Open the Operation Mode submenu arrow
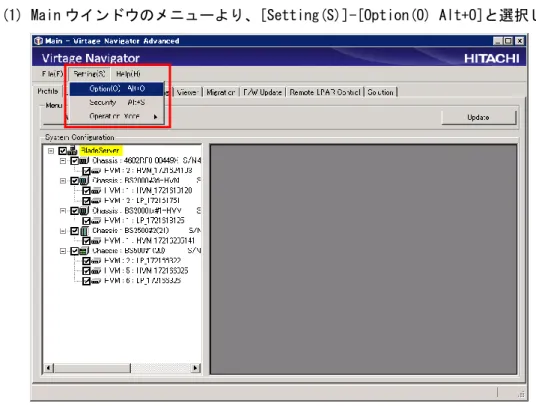 click(x=156, y=117)
